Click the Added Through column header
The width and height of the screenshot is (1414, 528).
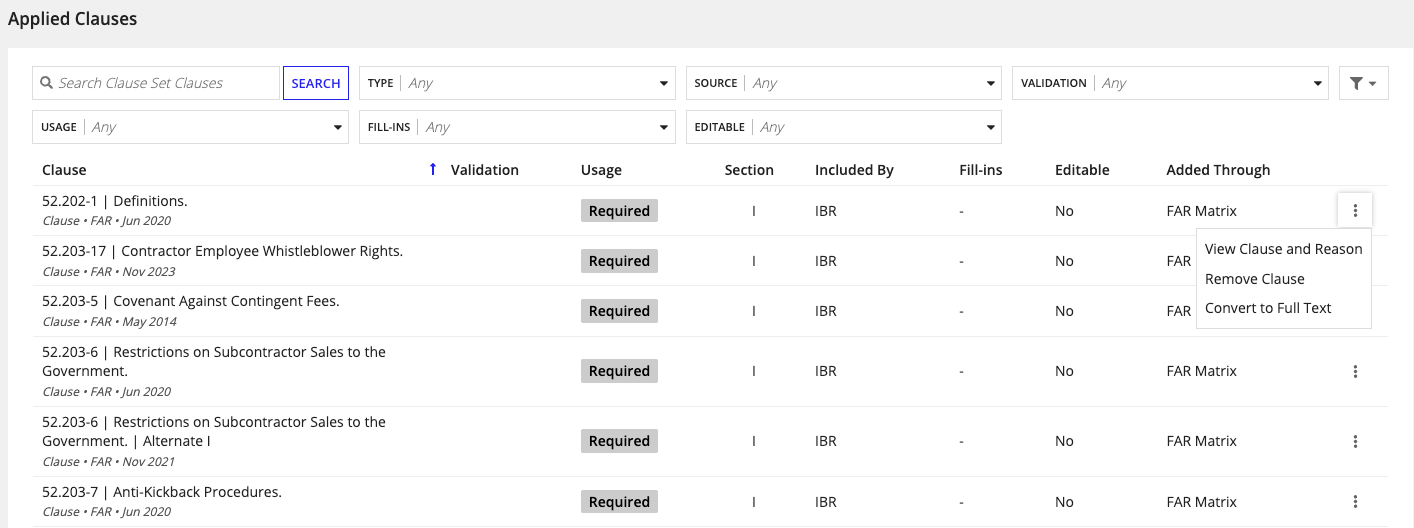1218,170
